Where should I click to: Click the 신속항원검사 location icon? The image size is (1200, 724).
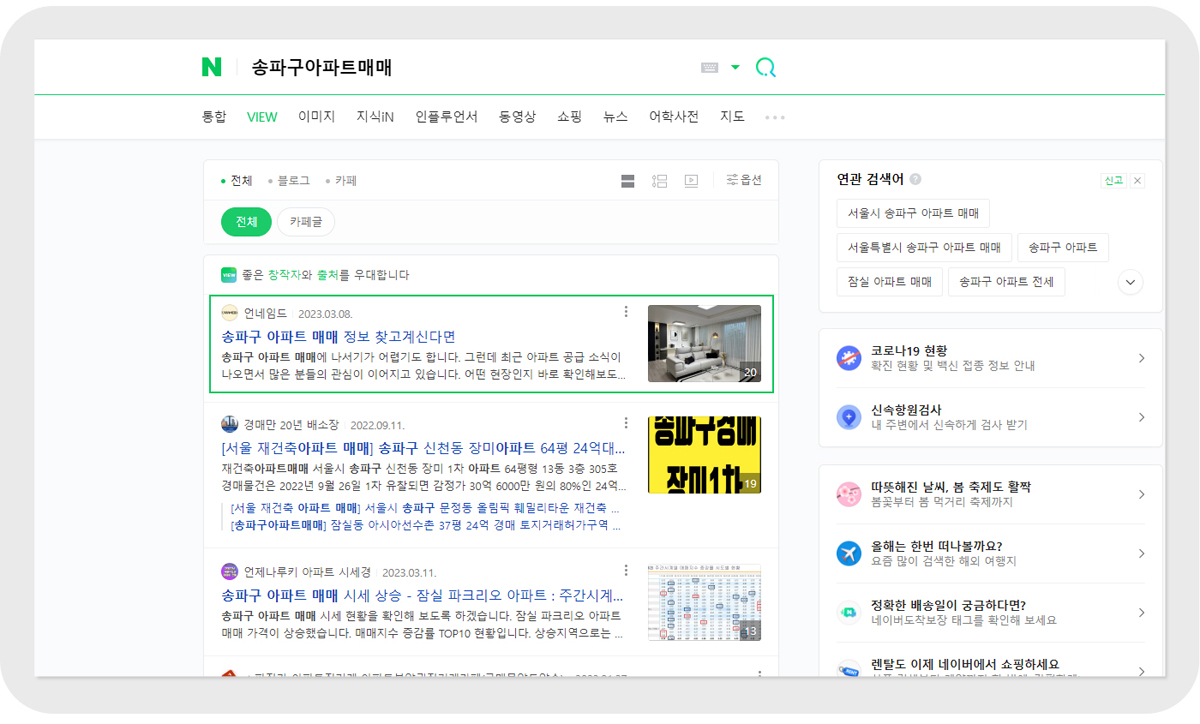(x=848, y=417)
